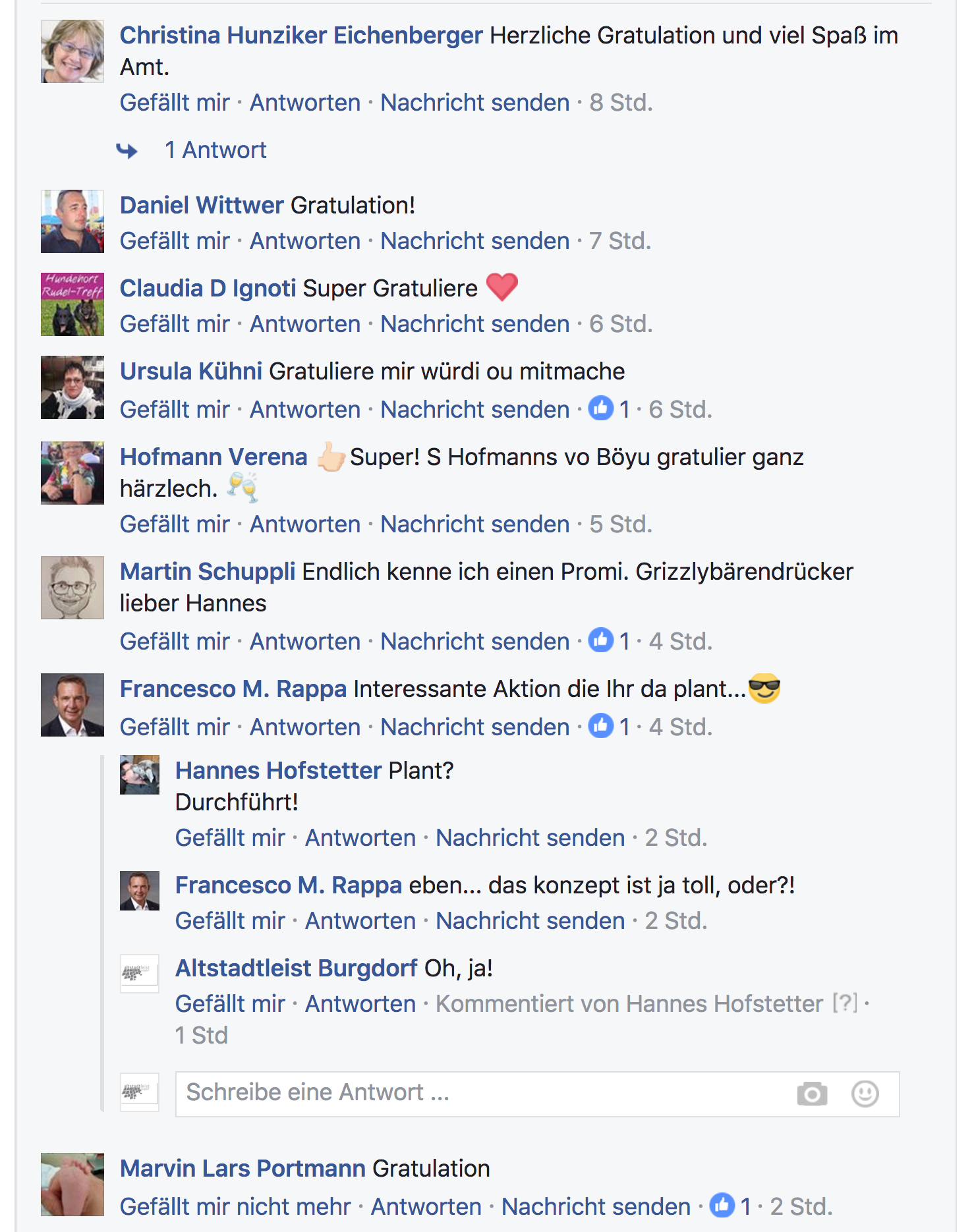This screenshot has height=1232, width=974.
Task: Click like reaction icon on Martin Schuppli's comment
Action: tap(600, 640)
